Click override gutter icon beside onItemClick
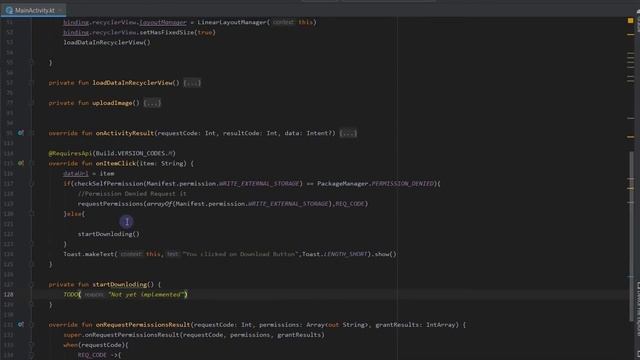Screen dimensions: 640x360 (x=20, y=163)
